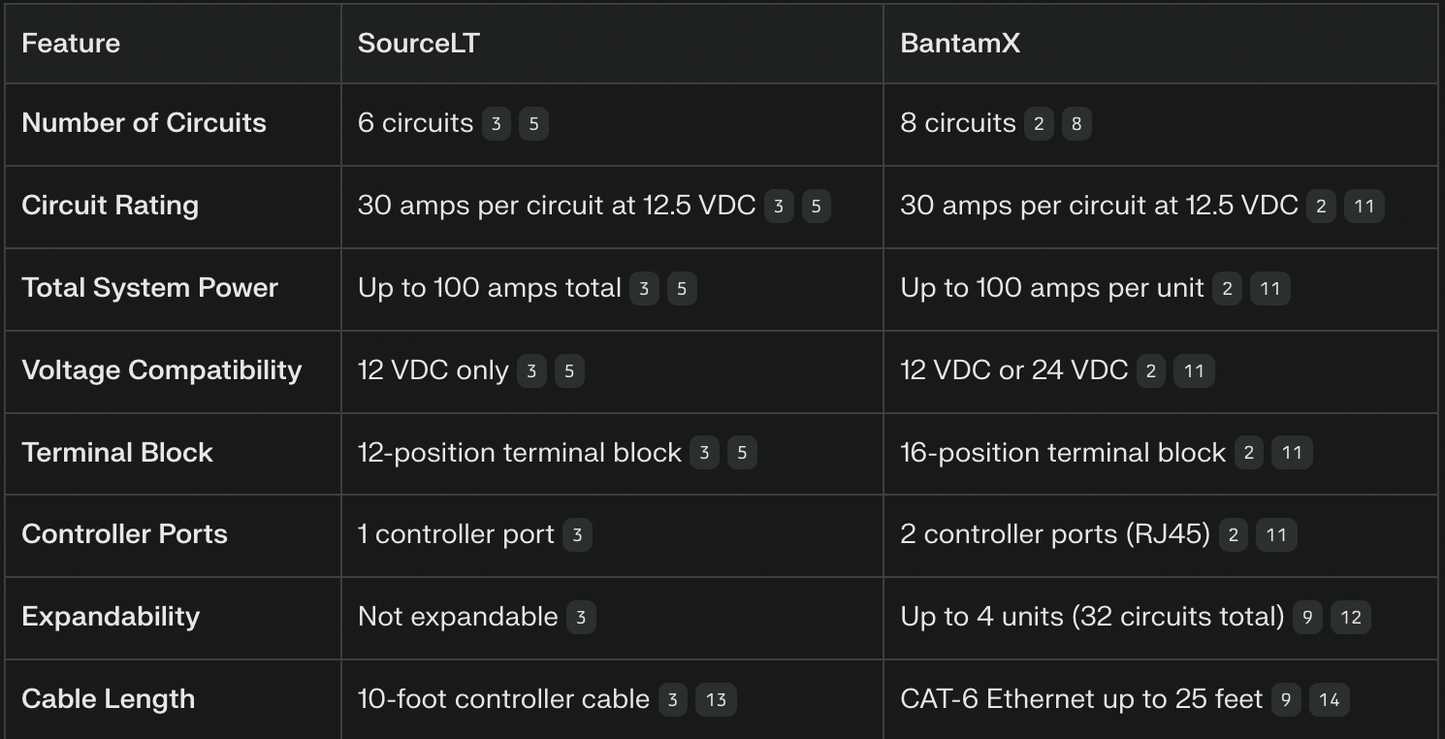
Task: Open citation 5 beside "6 circuits"
Action: click(533, 124)
